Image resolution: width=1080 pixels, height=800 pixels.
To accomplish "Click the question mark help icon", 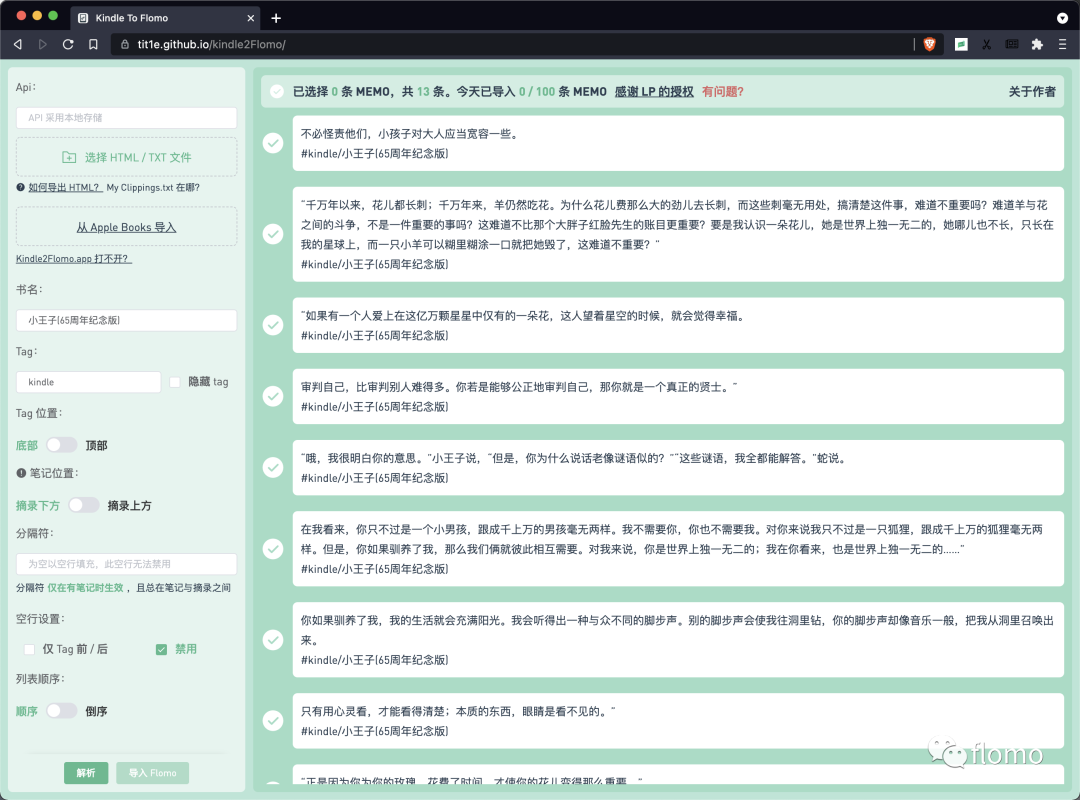I will 21,187.
